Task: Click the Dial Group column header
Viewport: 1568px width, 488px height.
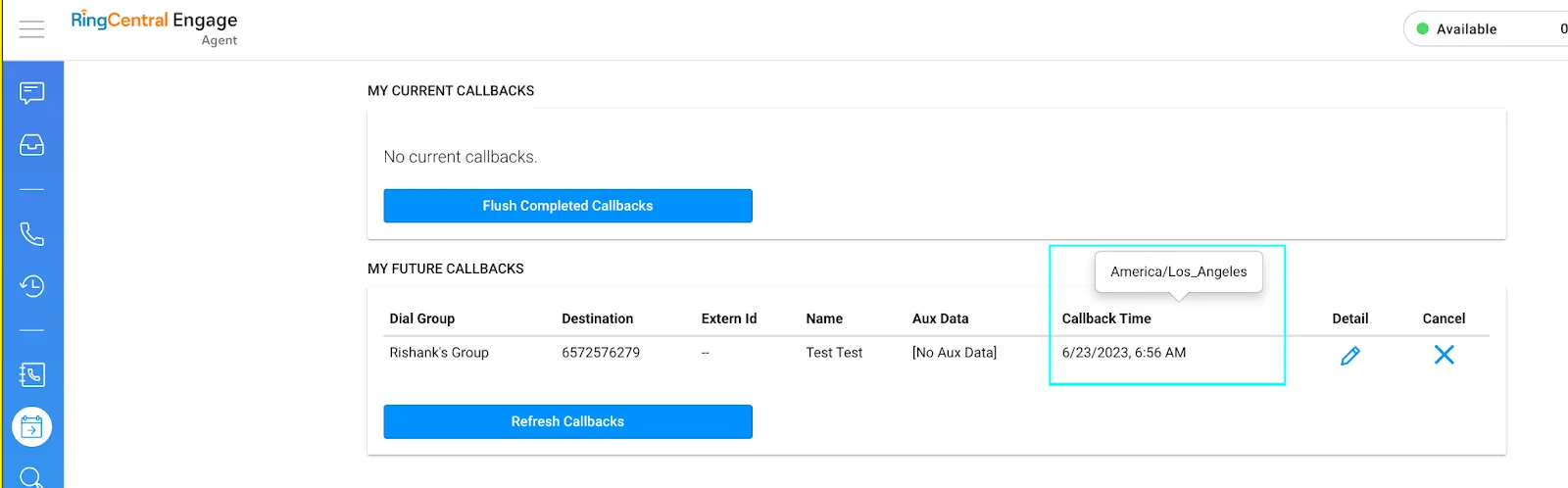Action: 421,318
